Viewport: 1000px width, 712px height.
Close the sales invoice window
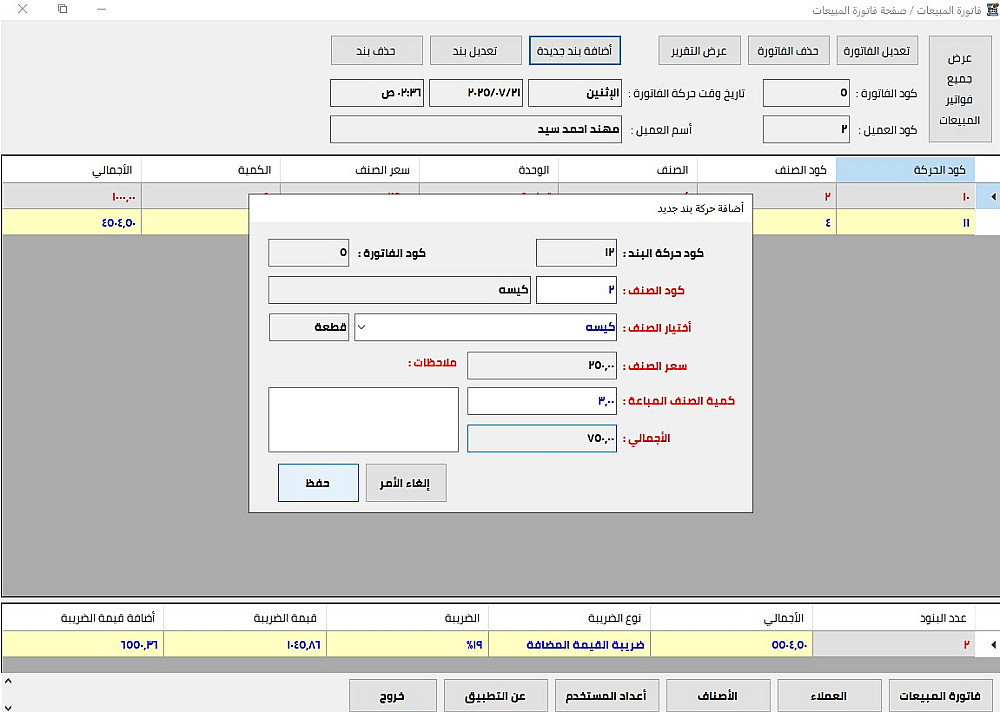click(22, 9)
